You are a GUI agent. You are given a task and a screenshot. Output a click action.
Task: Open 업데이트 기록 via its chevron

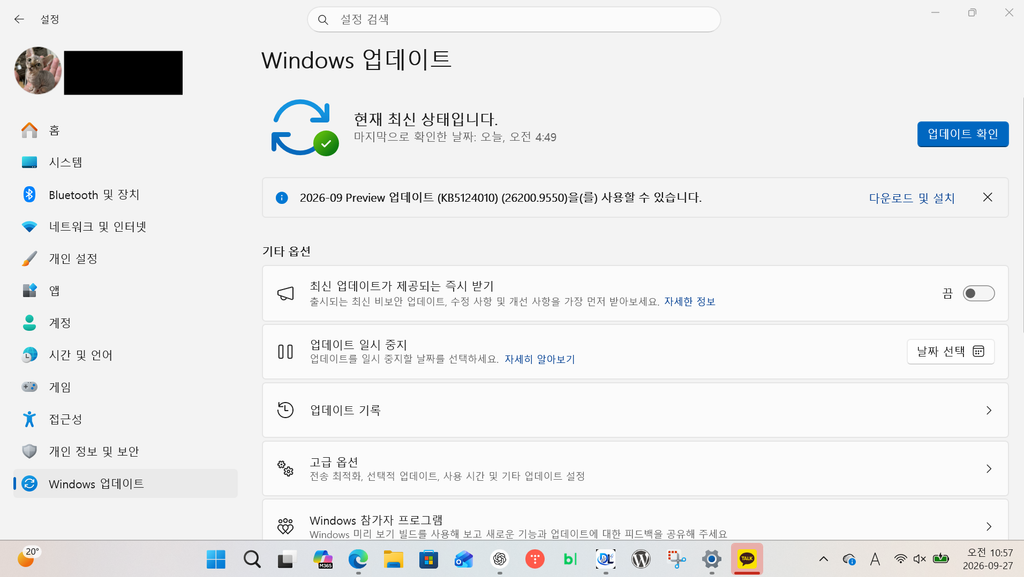989,411
